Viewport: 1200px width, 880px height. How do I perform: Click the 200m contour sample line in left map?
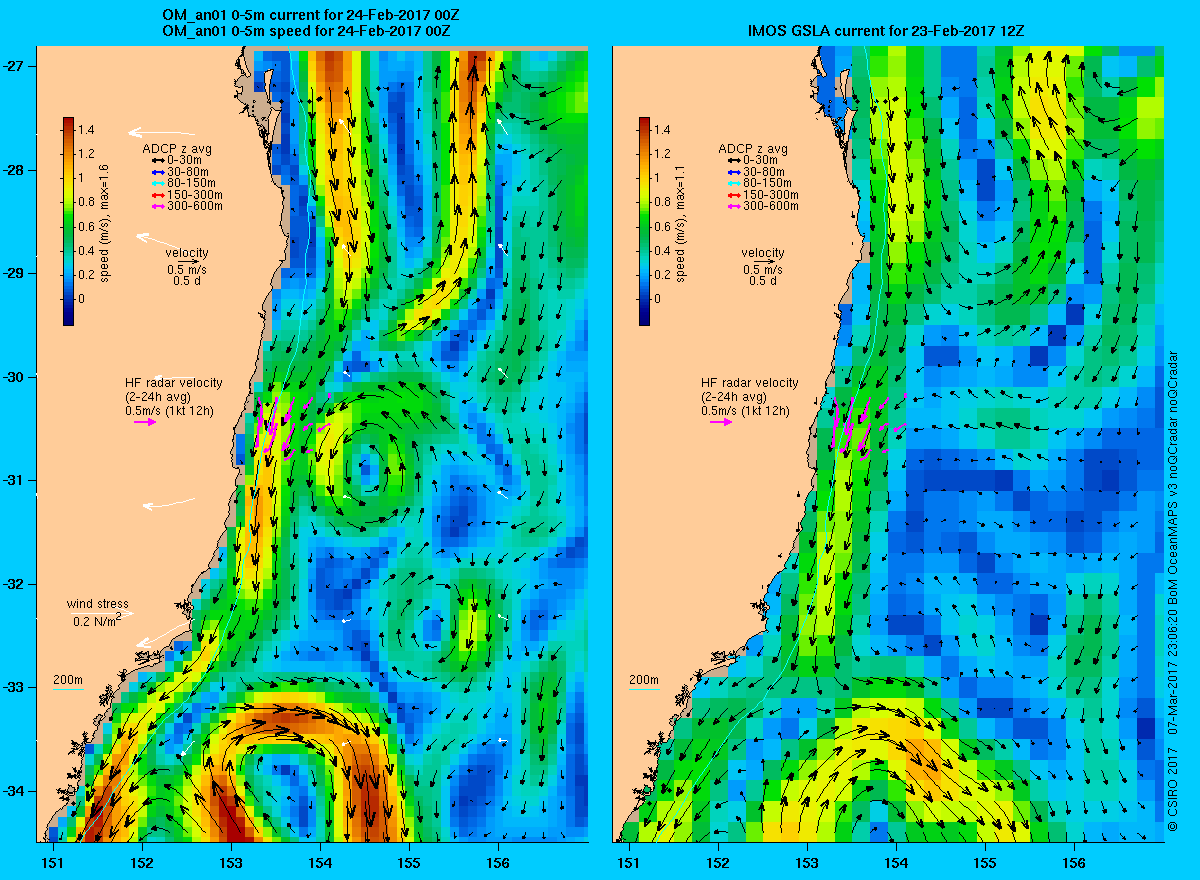[x=68, y=689]
